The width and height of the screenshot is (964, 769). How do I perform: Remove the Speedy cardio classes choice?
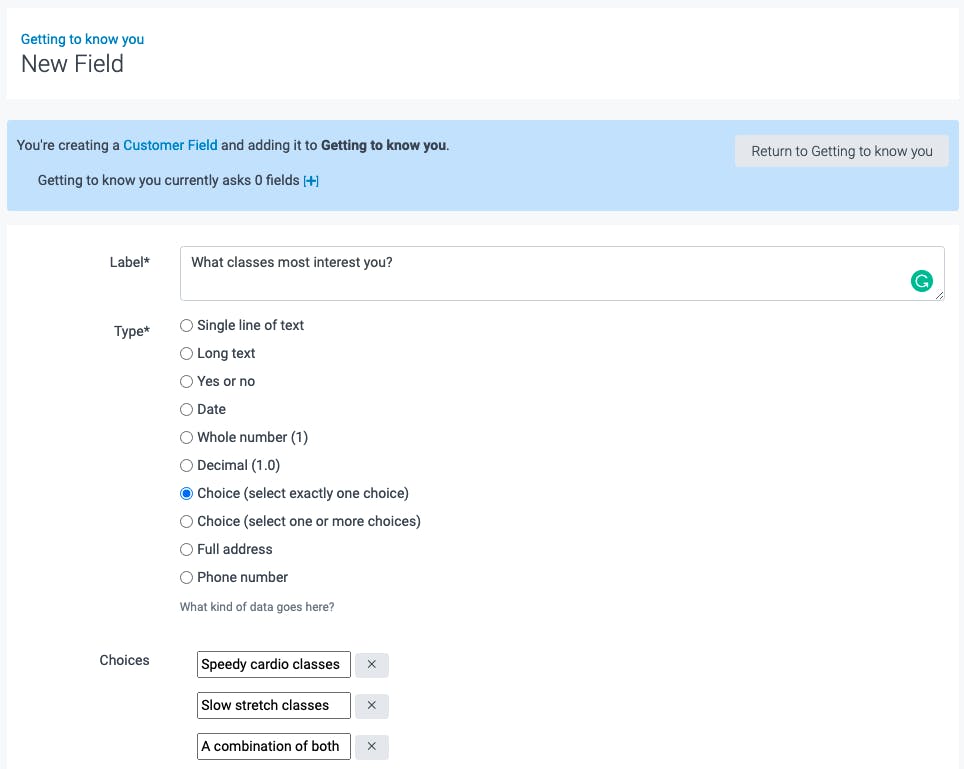[x=371, y=665]
